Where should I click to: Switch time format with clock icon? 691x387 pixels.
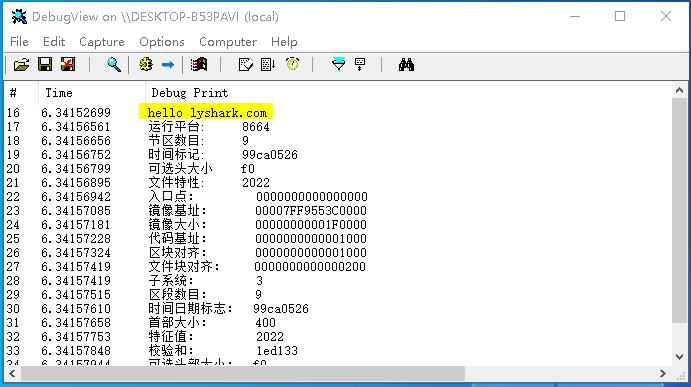292,64
